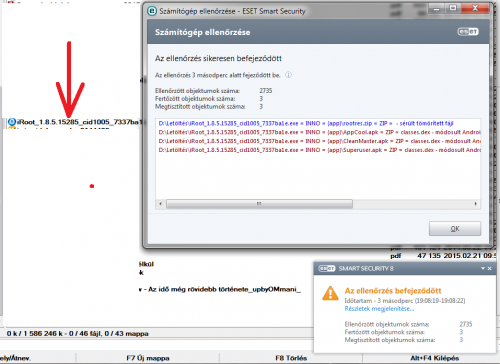Image resolution: width=500 pixels, height=364 pixels.
Task: Click ESET icon in window title bar
Action: [x=152, y=11]
